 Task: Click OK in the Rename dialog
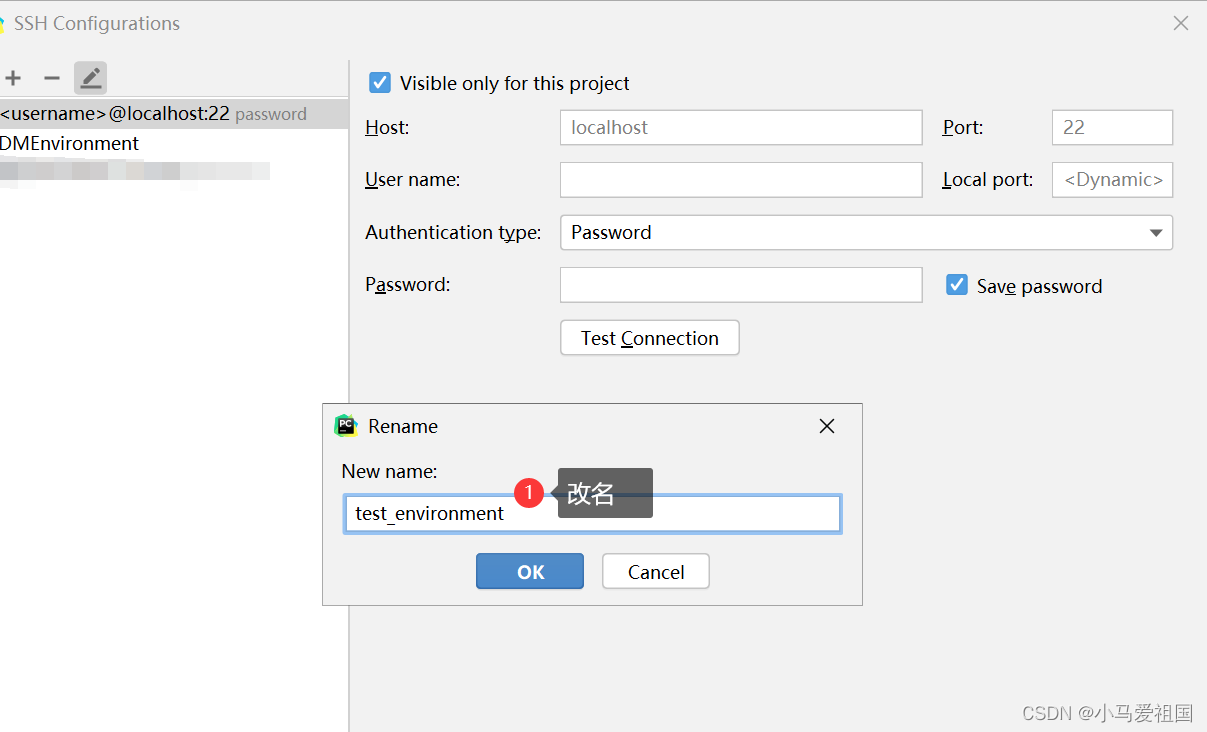pyautogui.click(x=530, y=571)
